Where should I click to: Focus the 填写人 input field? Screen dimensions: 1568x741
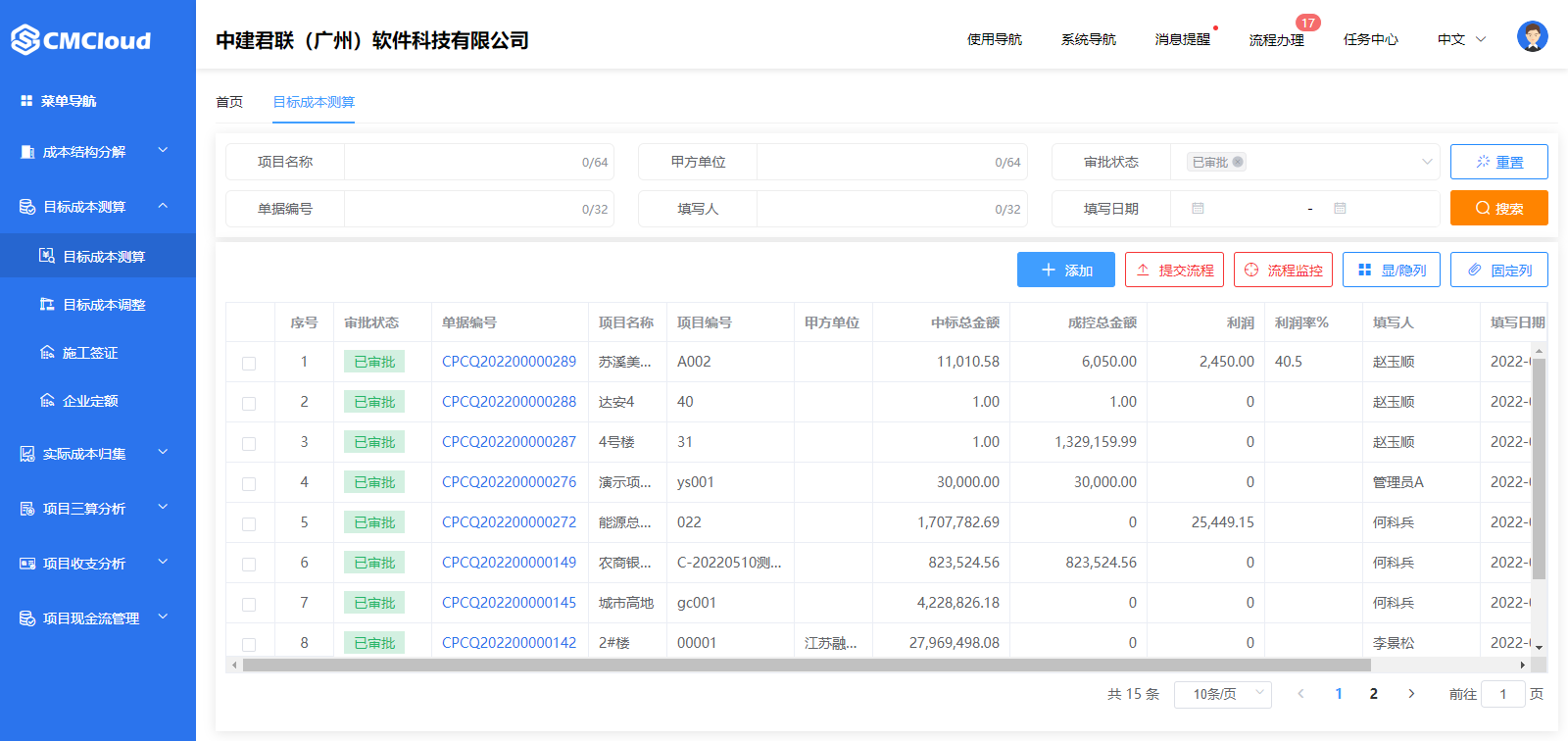pyautogui.click(x=892, y=209)
